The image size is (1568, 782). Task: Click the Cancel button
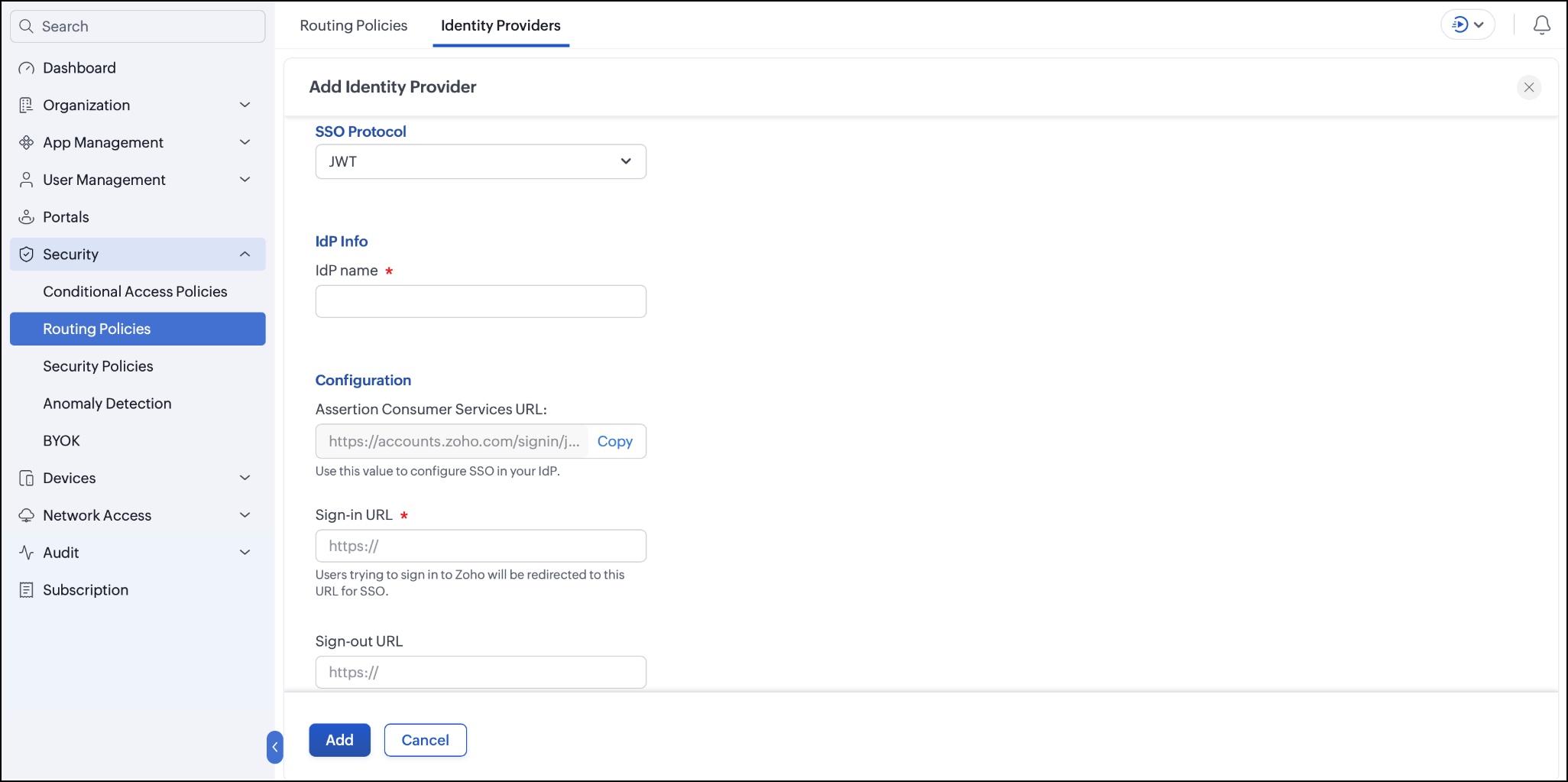pos(425,740)
